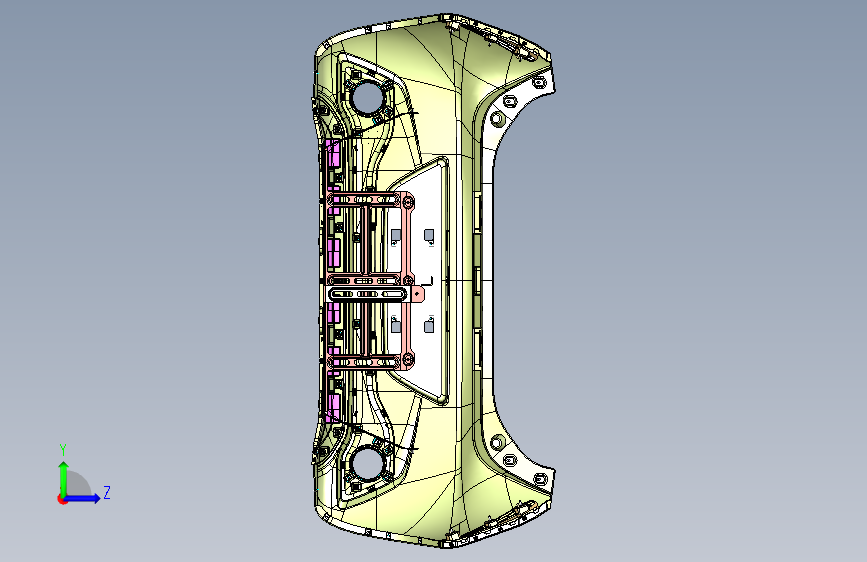The height and width of the screenshot is (562, 867).
Task: Click the green Y axis arrow of the triad
Action: [x=64, y=478]
